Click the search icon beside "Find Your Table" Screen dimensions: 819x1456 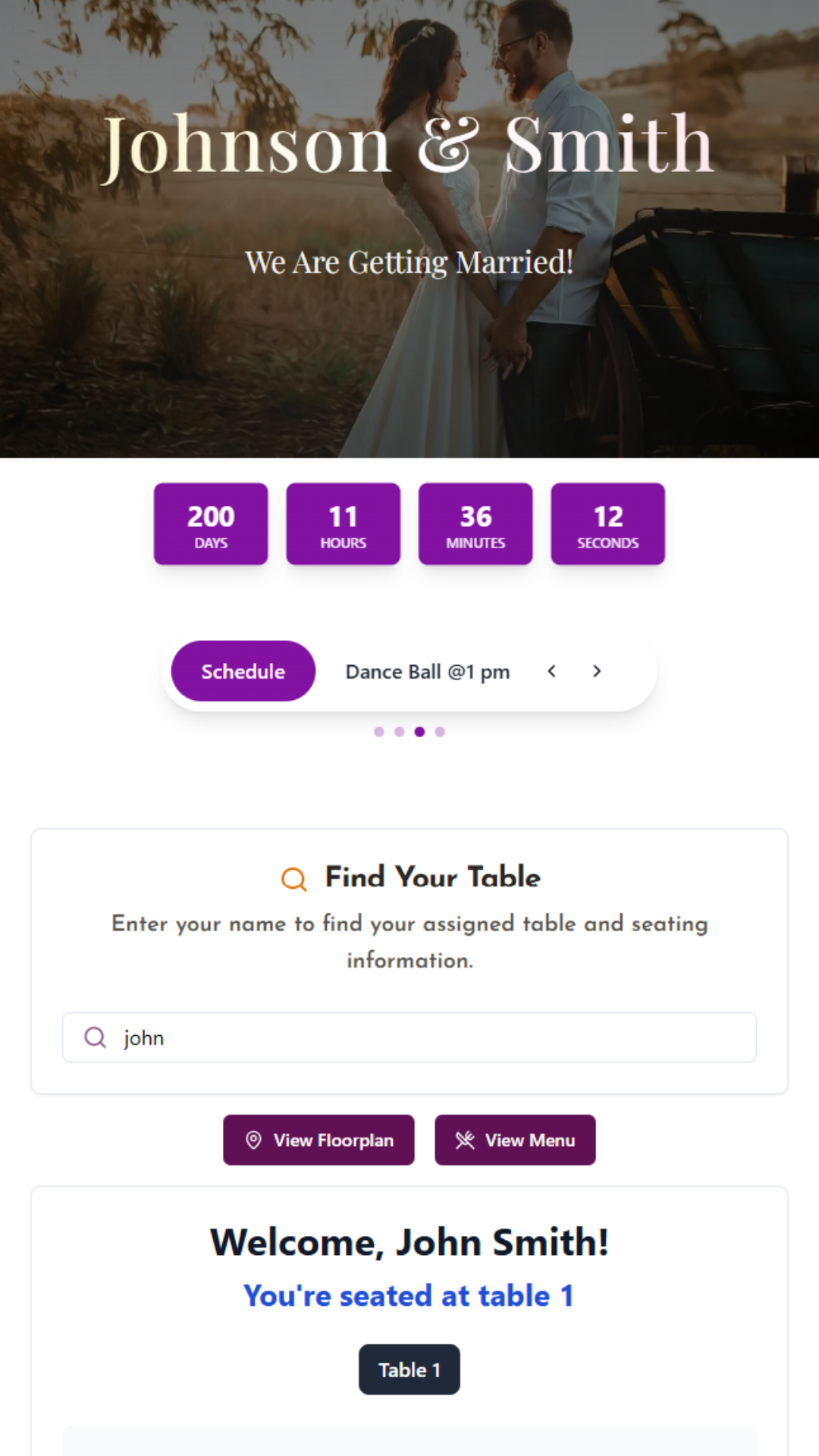click(x=293, y=880)
